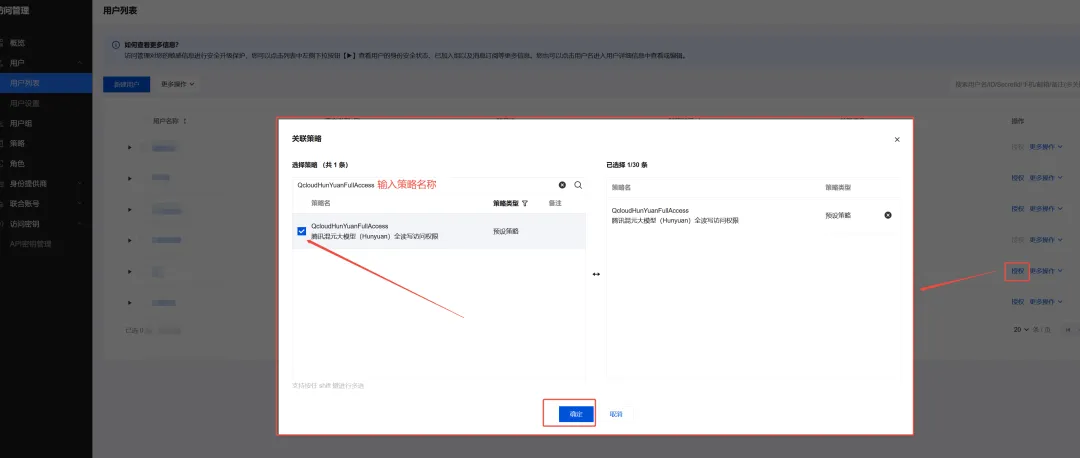Viewport: 1080px width, 458px height.
Task: Open the 策略类型 filter funnel icon
Action: pyautogui.click(x=525, y=203)
